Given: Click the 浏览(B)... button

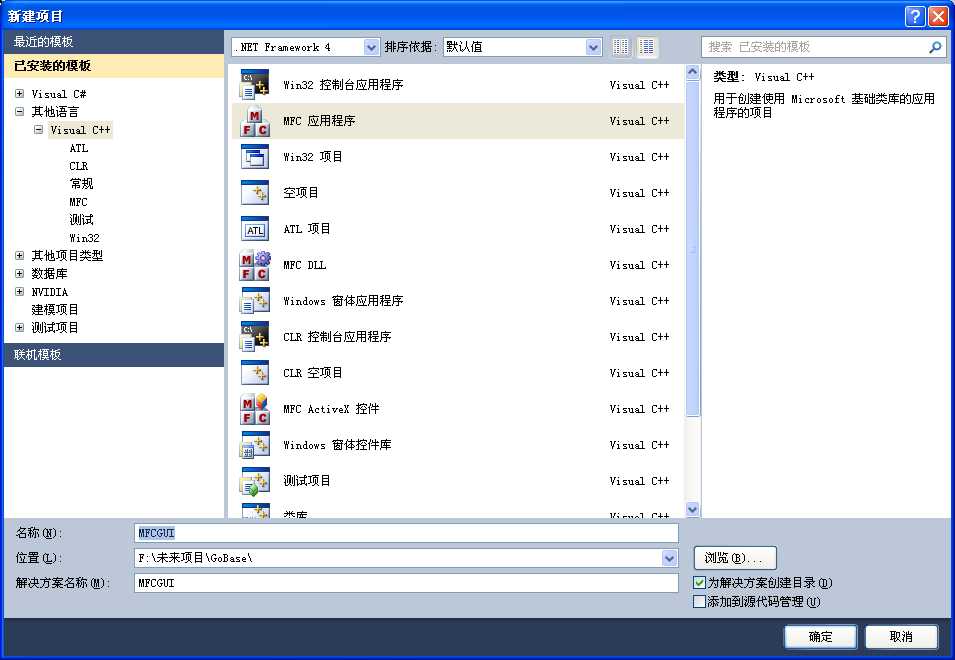Looking at the screenshot, I should [x=735, y=558].
